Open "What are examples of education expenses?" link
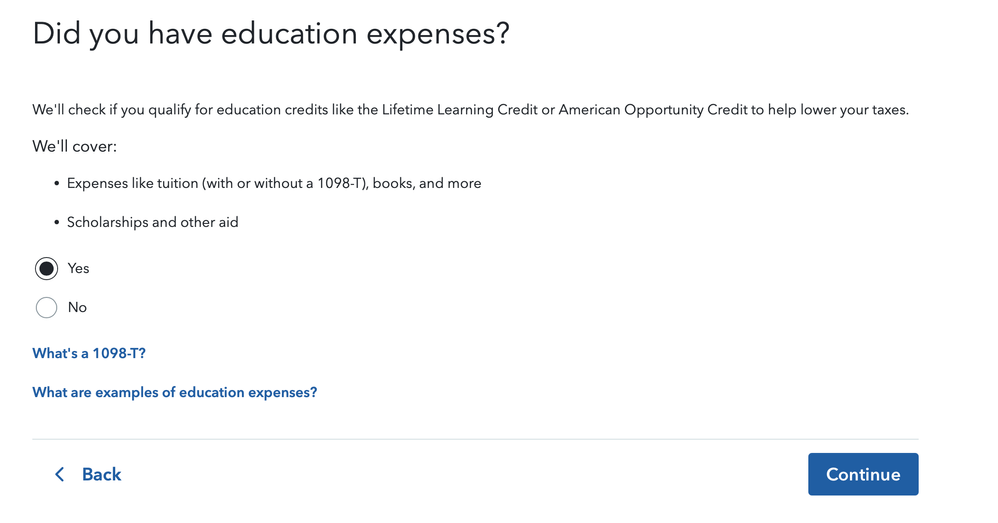The image size is (998, 523). 174,392
